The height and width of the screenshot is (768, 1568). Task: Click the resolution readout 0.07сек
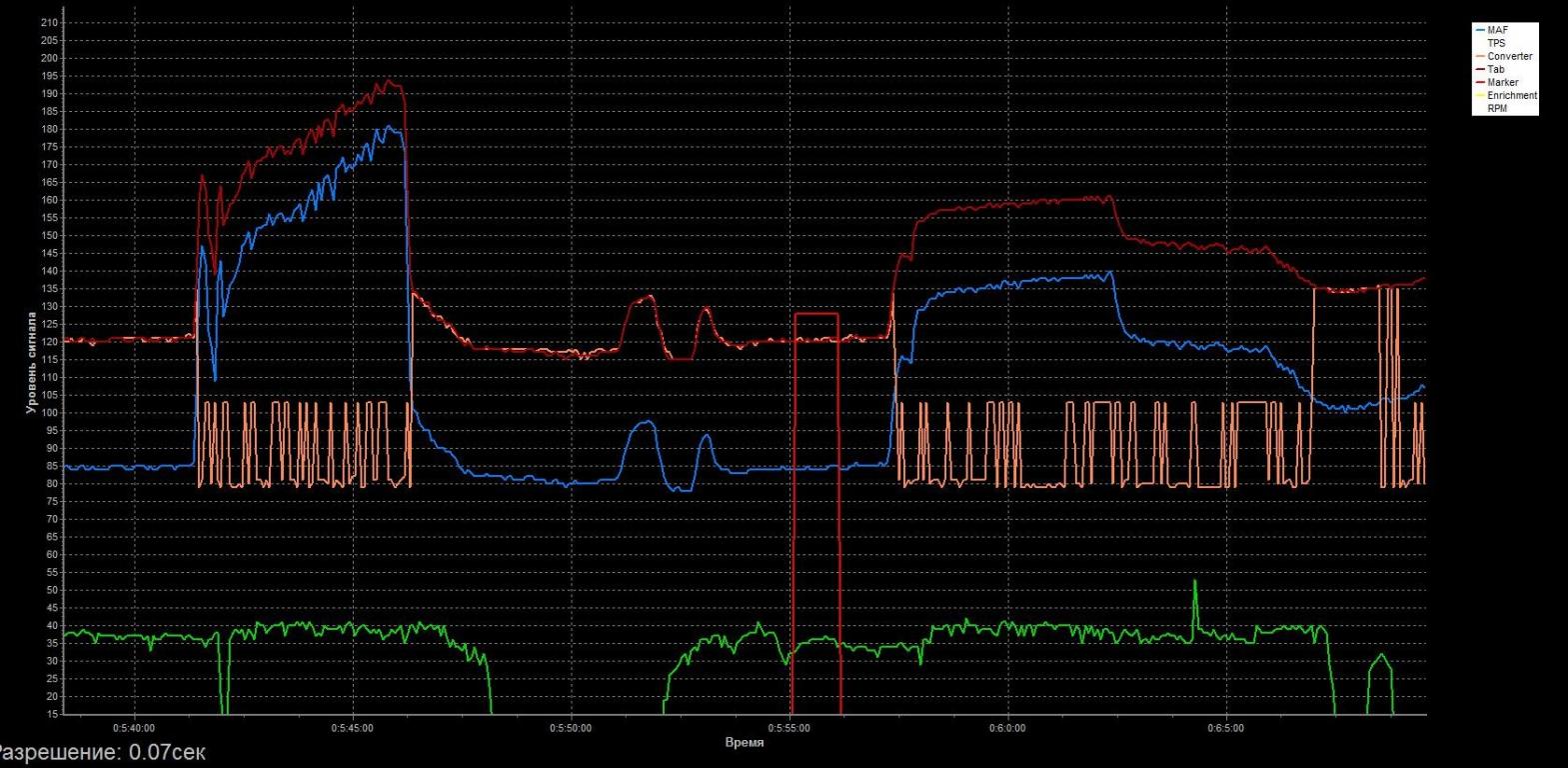pos(168,752)
